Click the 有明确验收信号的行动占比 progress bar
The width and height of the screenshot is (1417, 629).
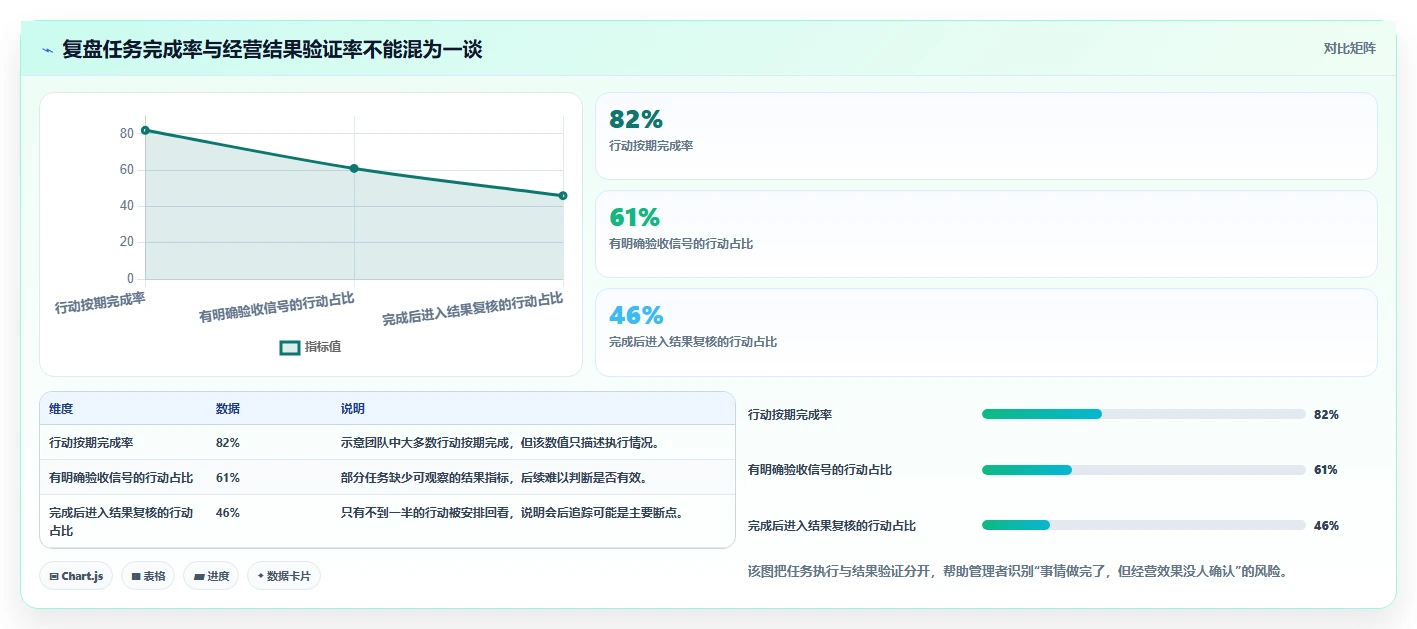tap(1144, 470)
